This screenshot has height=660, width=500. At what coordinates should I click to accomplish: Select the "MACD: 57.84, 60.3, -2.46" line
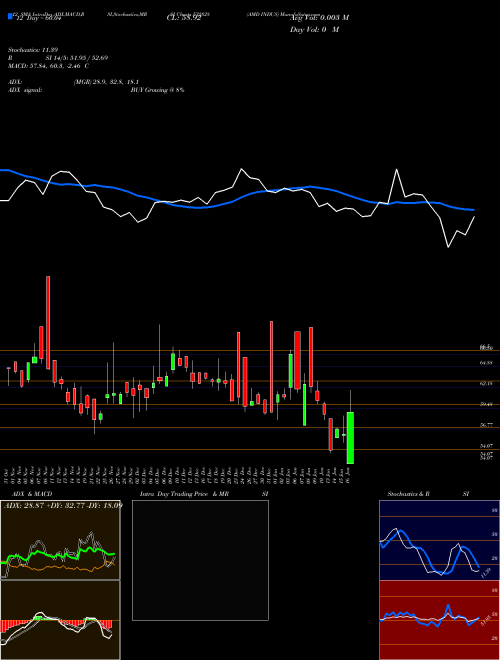point(45,66)
